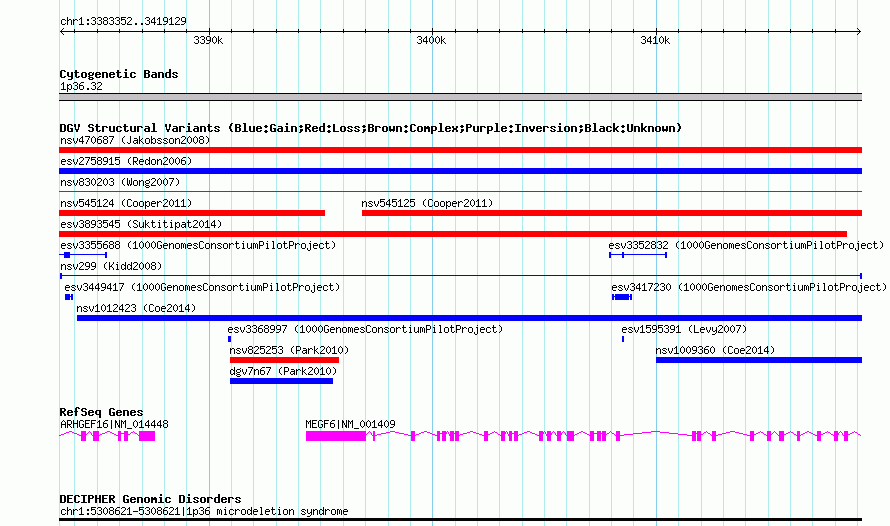Click the esv3368997 label text

[365, 329]
